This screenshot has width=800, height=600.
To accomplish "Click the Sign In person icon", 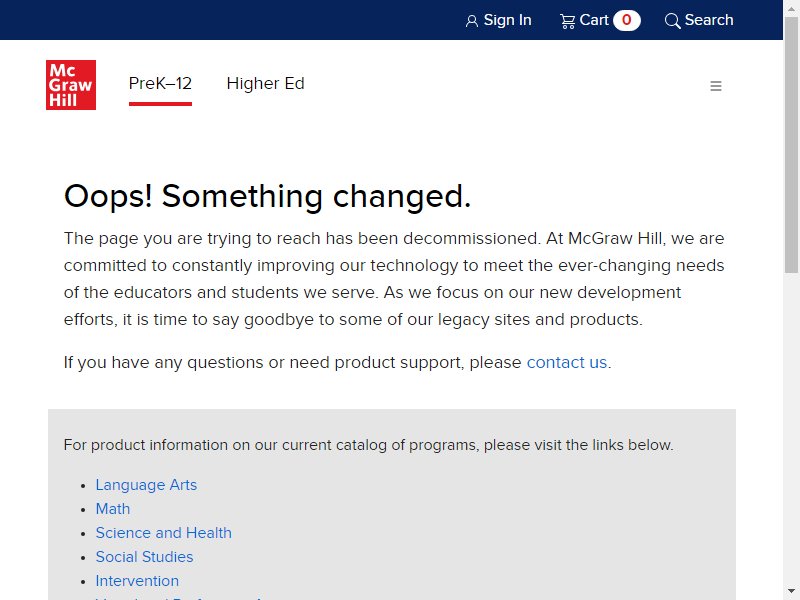I will pos(472,21).
